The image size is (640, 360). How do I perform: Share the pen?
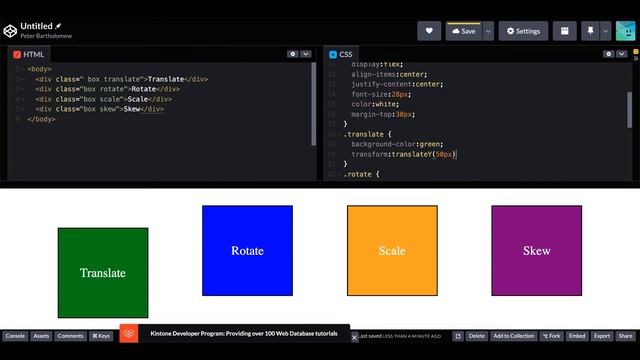click(x=625, y=336)
